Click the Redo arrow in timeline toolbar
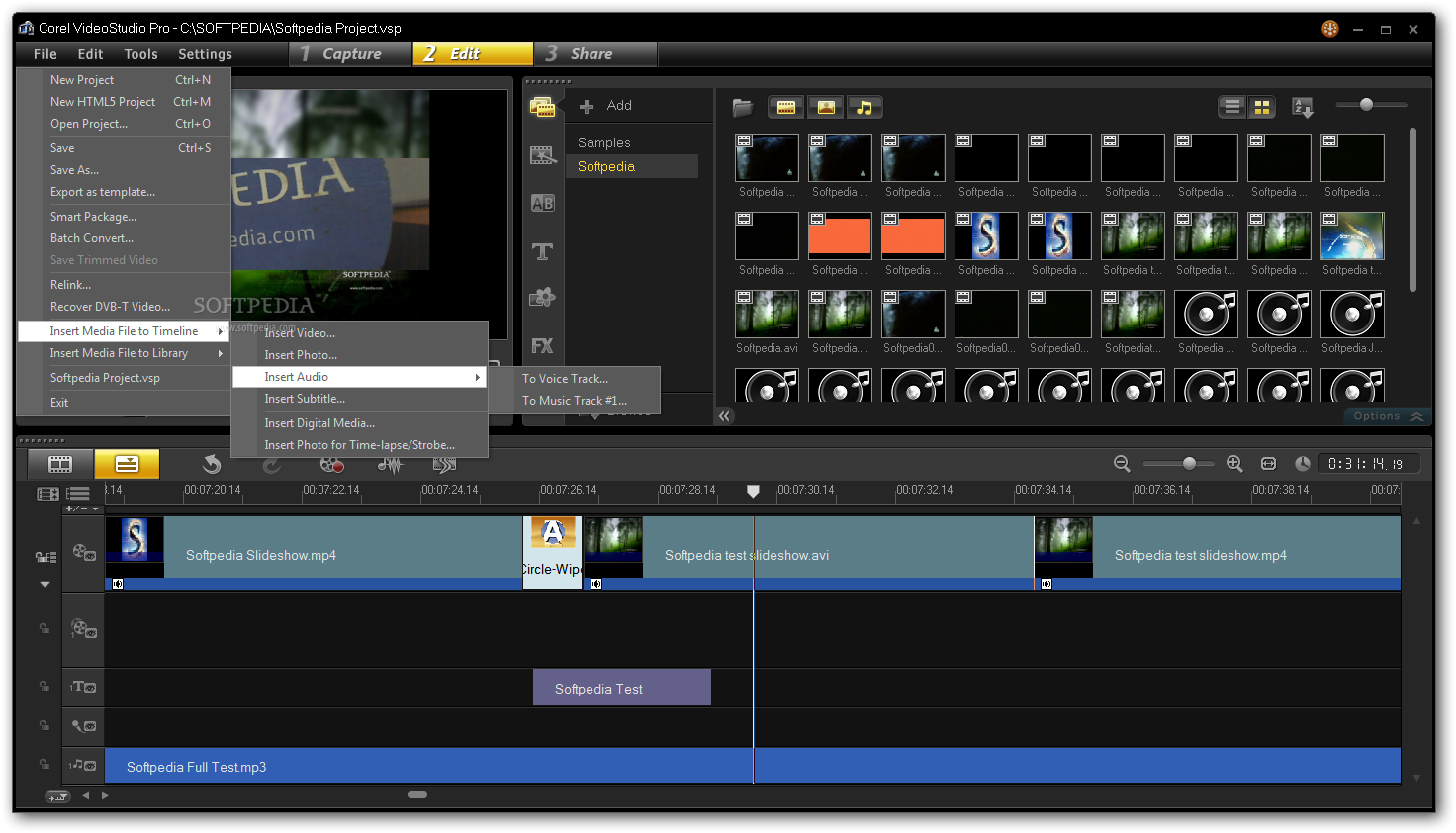This screenshot has width=1456, height=833. click(x=271, y=464)
